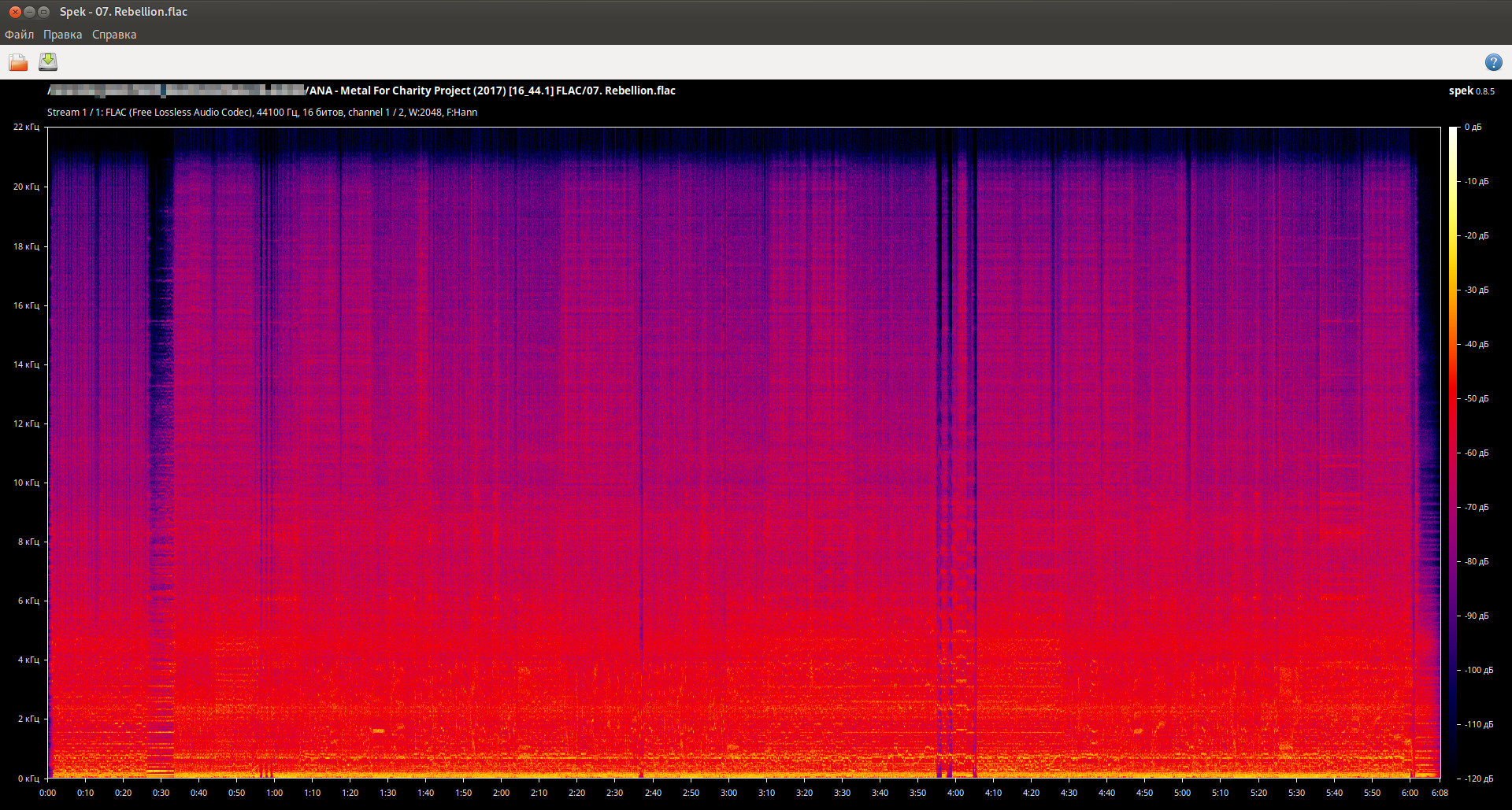1512x810 pixels.
Task: Click the 3:00 time axis label
Action: click(729, 793)
